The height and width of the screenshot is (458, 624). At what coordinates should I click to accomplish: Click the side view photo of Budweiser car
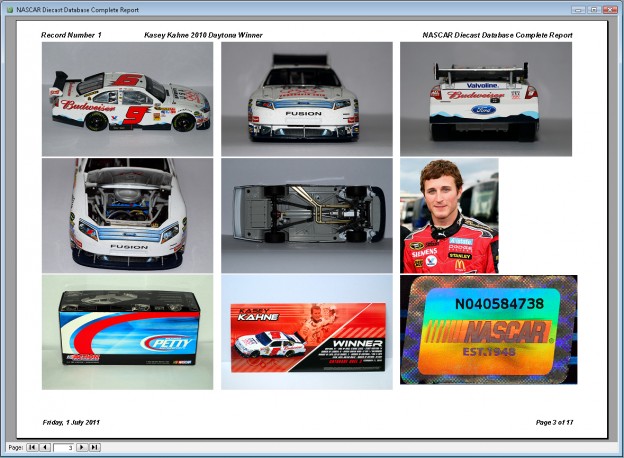coord(127,99)
